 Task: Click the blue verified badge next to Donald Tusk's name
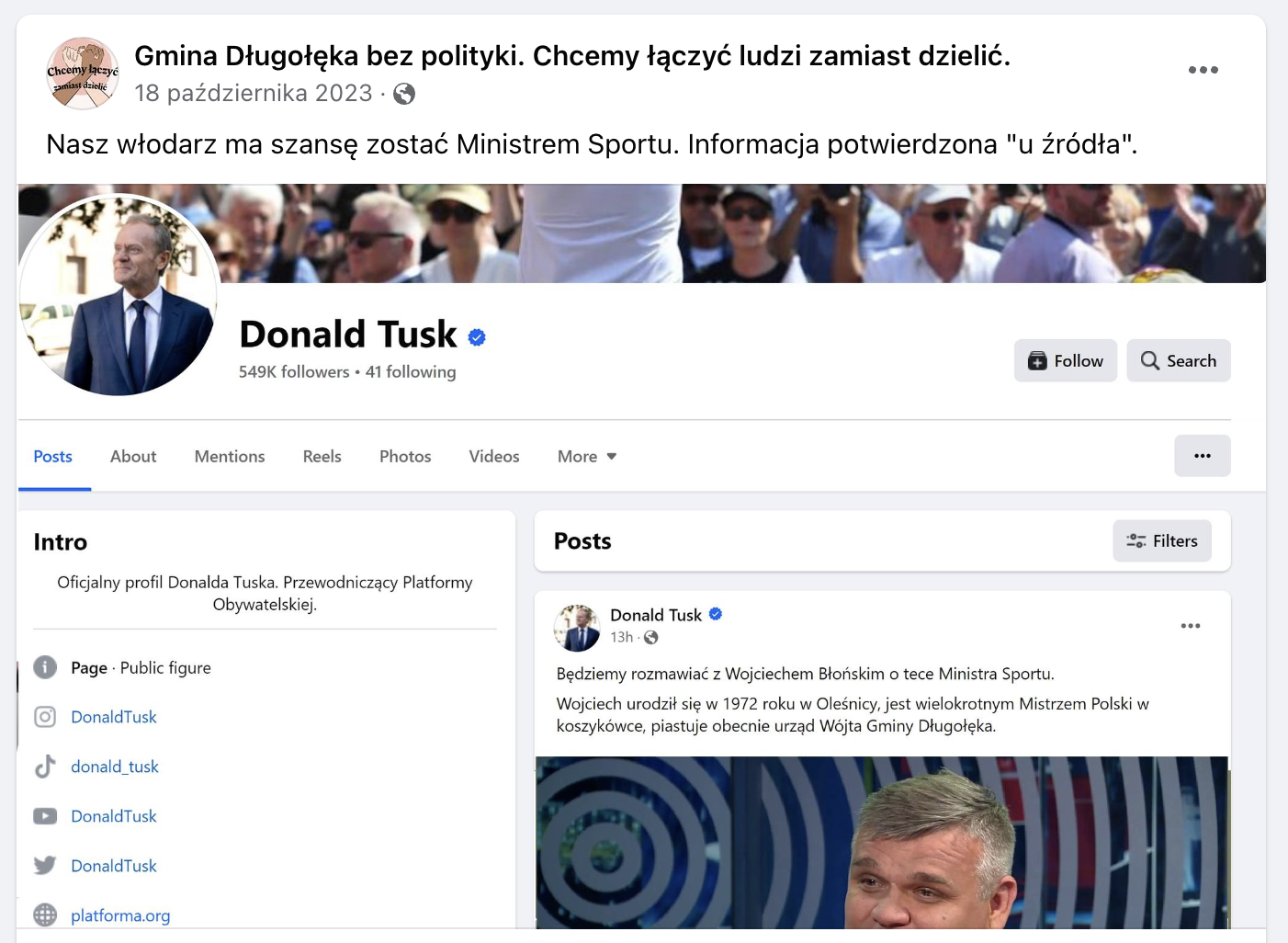[x=477, y=337]
